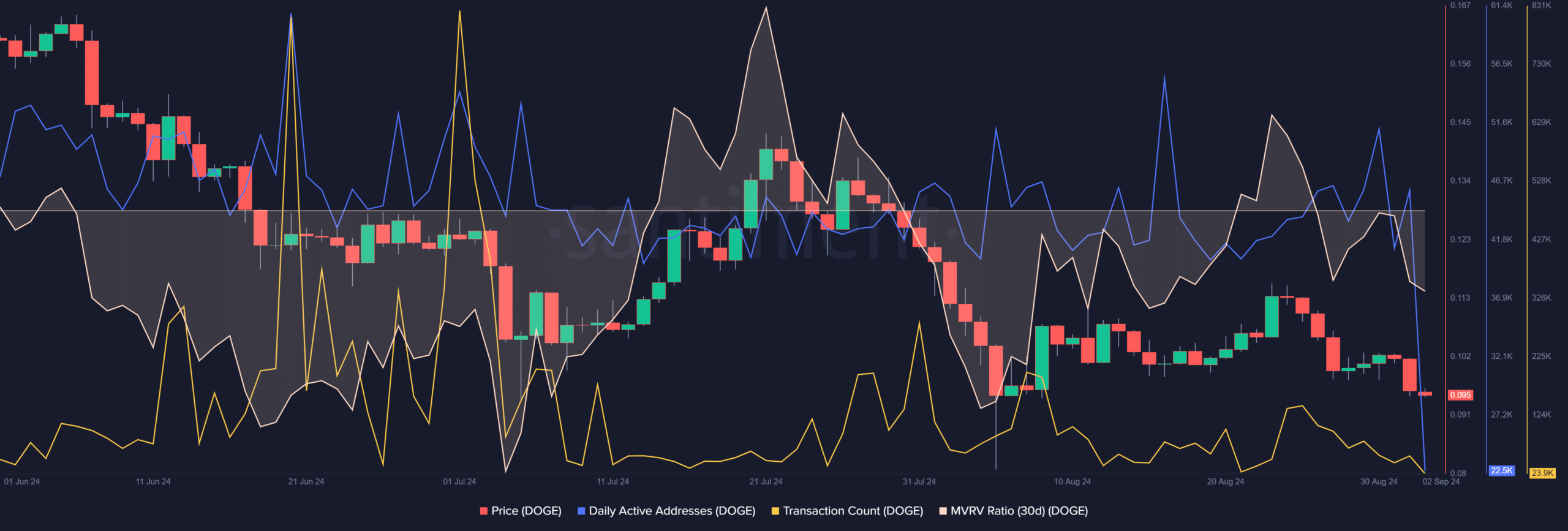Click the 0.167 price axis value
The width and height of the screenshot is (1568, 531).
1460,6
